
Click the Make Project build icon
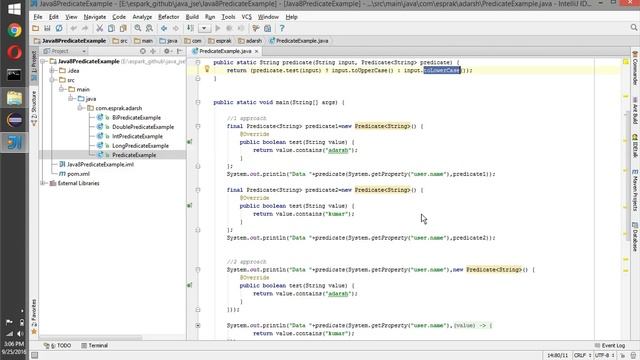click(190, 28)
